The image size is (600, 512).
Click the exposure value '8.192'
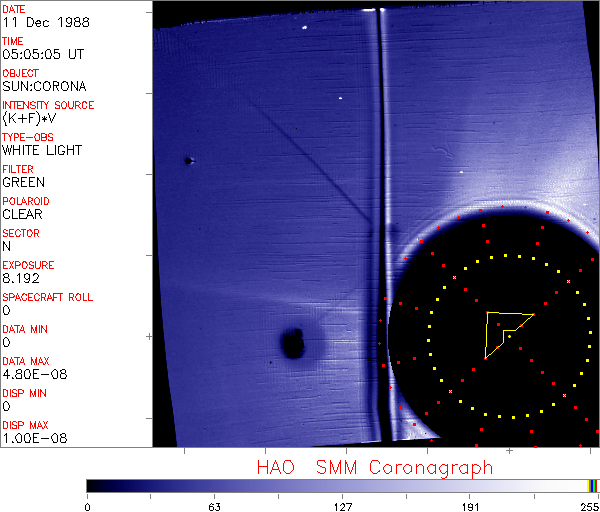(21, 278)
